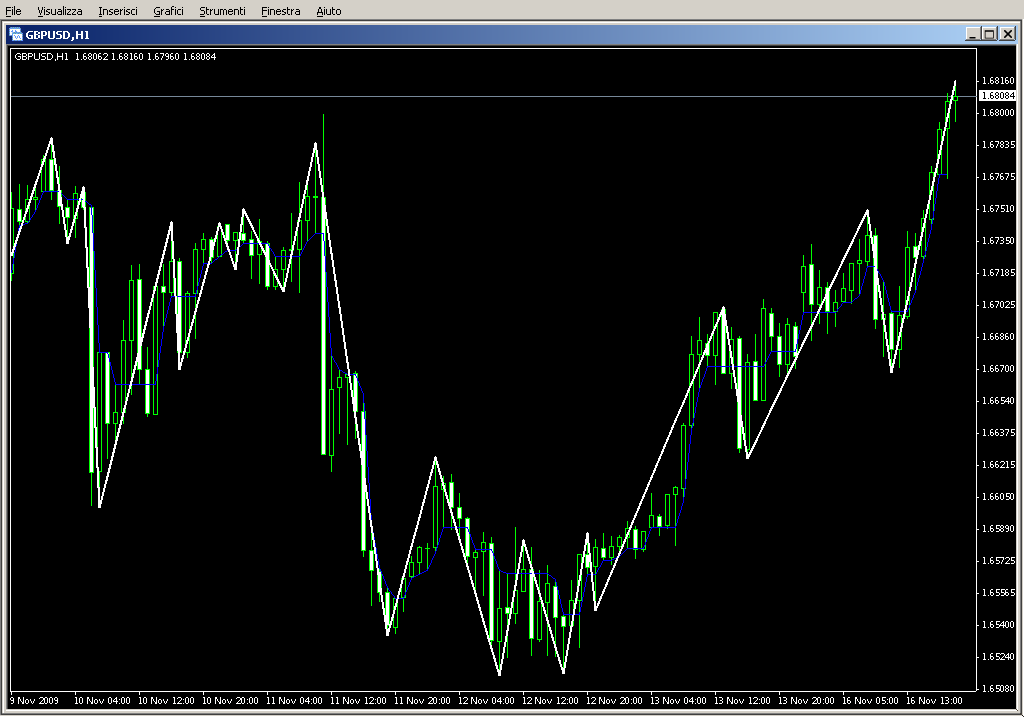Minimize the GBPUSD,H1 chart window
Image resolution: width=1024 pixels, height=717 pixels.
pos(972,33)
